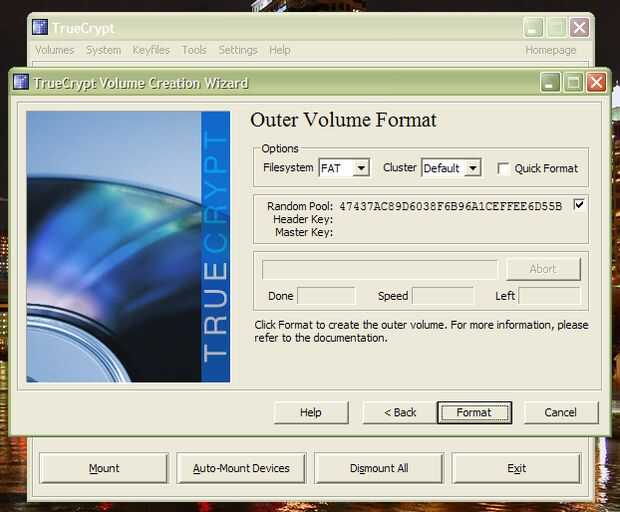Untick the Random Pool display checkbox
This screenshot has height=512, width=620.
click(579, 204)
